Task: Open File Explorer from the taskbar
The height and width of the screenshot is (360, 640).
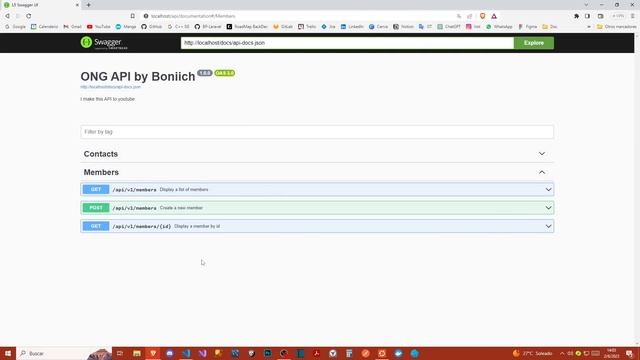Action: (x=137, y=353)
